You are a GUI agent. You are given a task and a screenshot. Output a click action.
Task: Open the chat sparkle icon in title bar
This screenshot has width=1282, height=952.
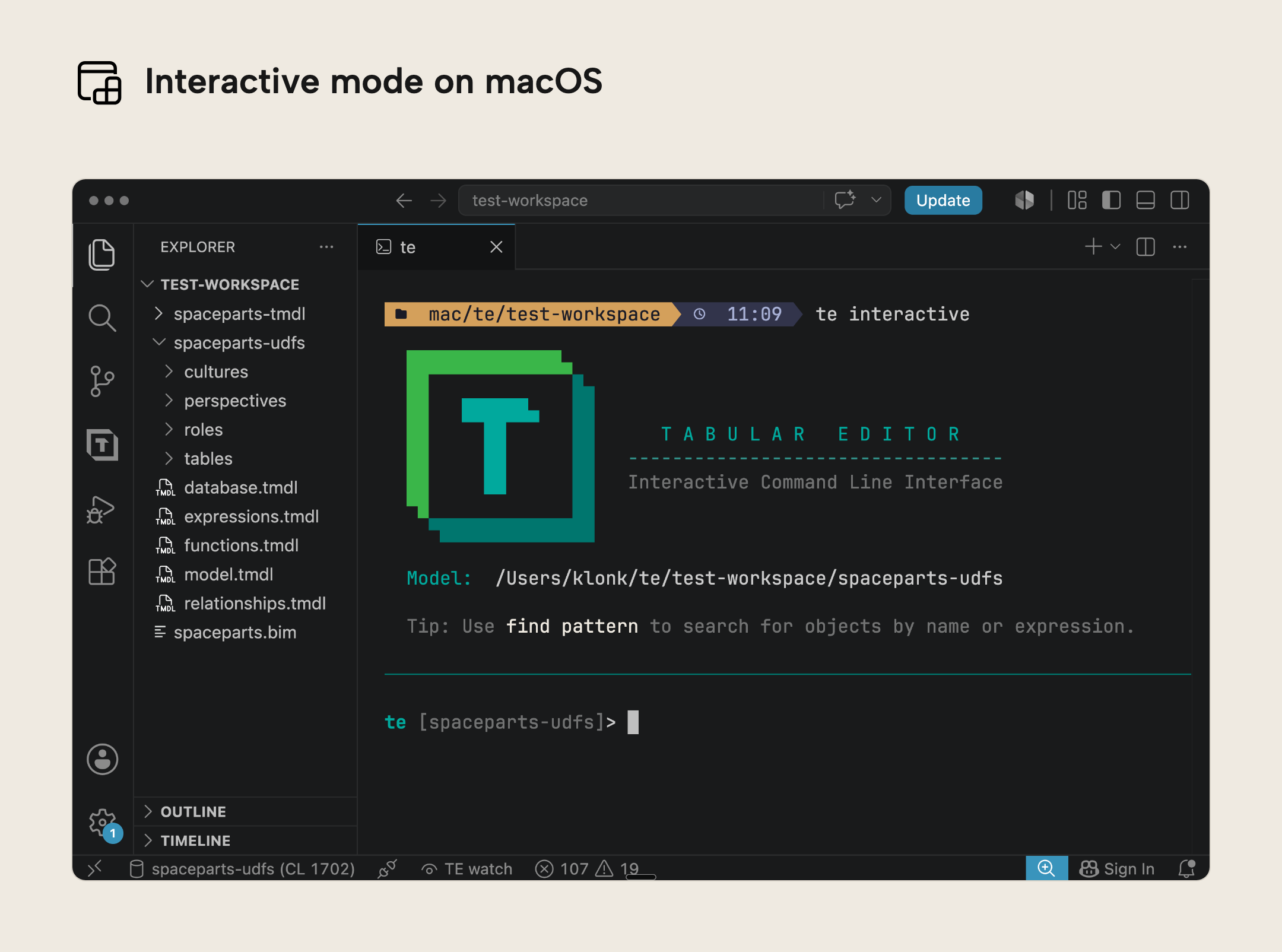[845, 200]
